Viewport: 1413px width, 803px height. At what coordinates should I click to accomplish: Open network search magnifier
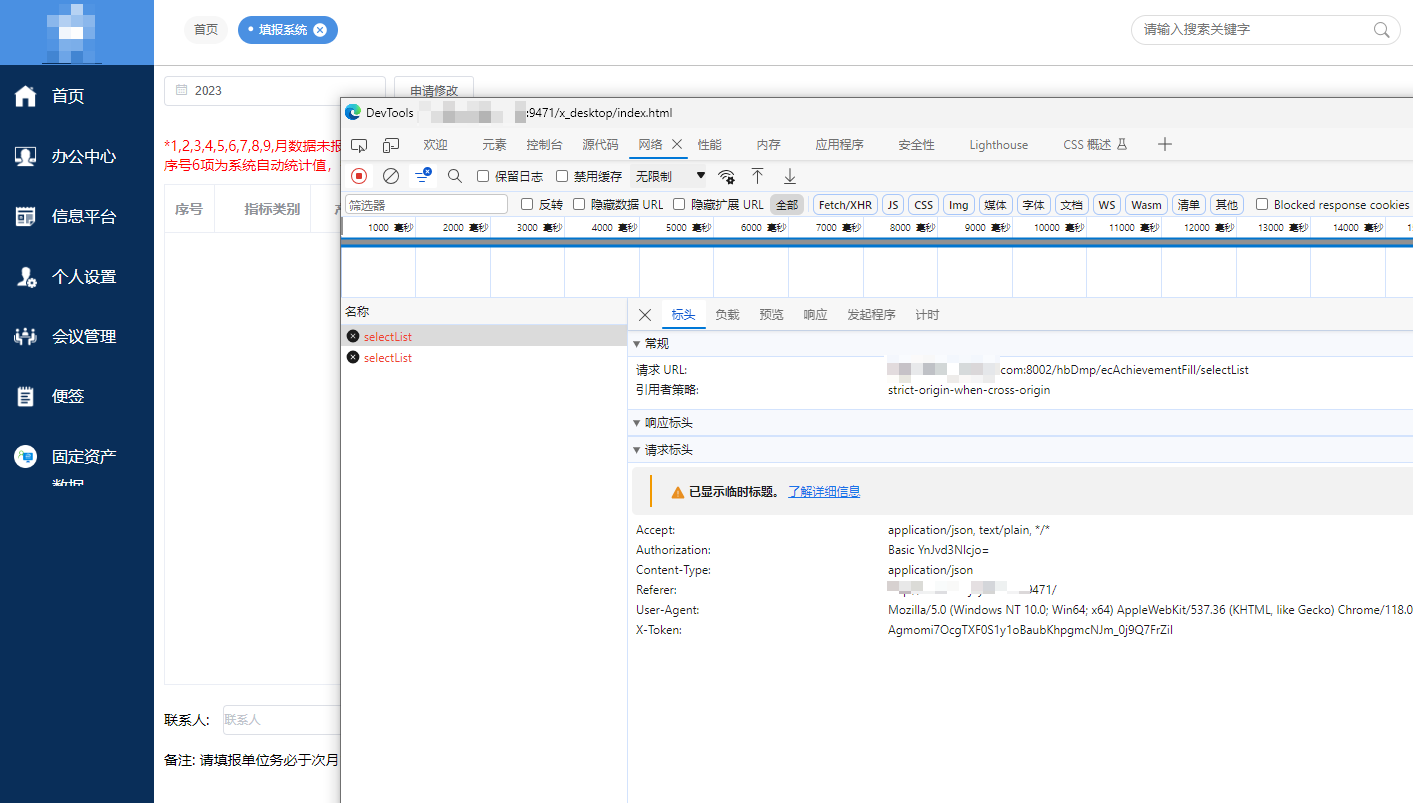coord(455,176)
